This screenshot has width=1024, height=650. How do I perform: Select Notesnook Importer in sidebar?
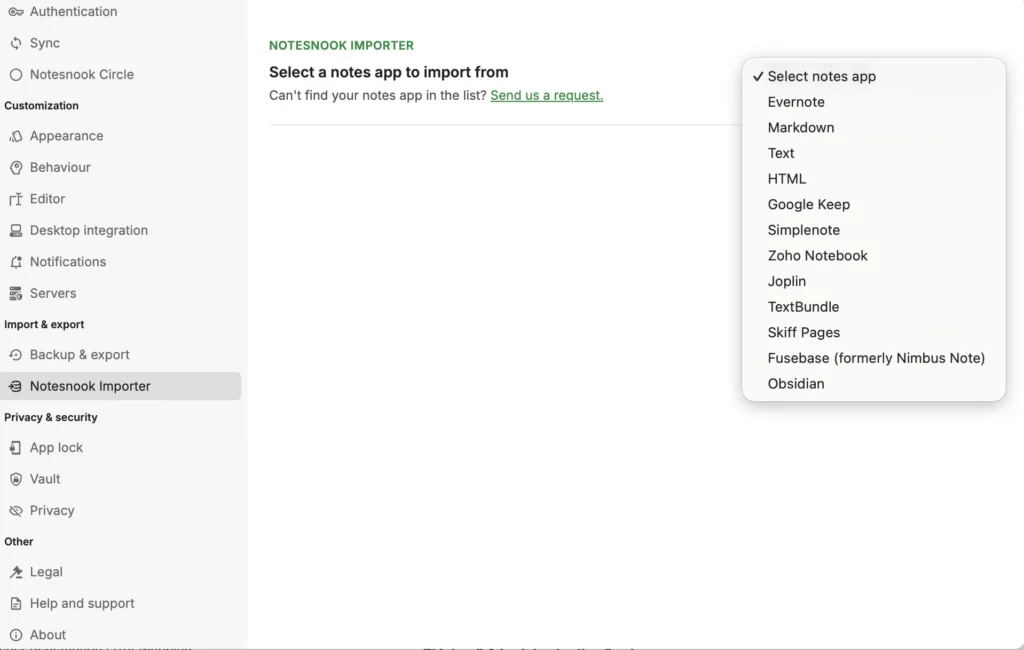pos(121,386)
